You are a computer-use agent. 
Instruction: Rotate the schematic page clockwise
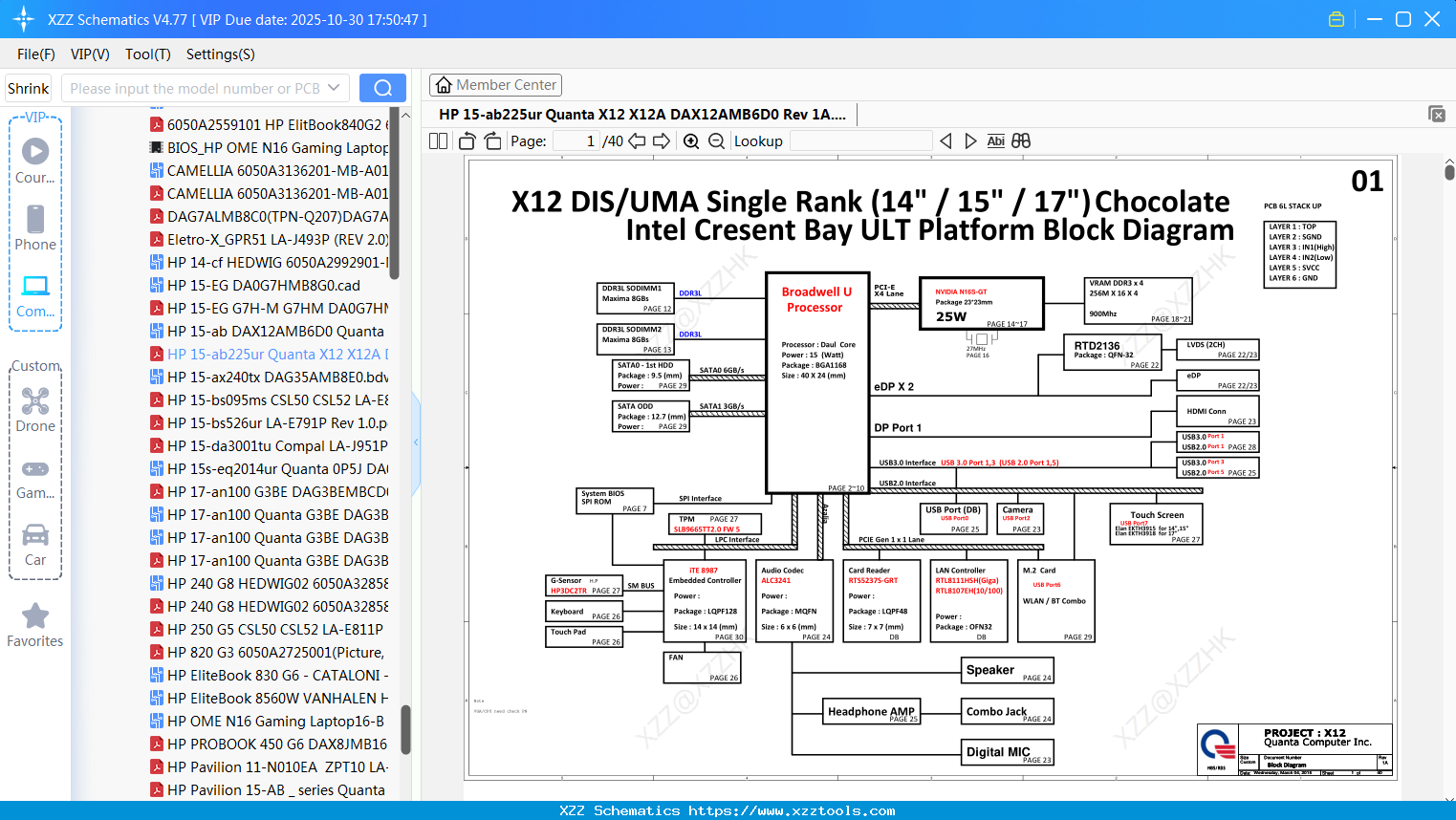[x=492, y=141]
